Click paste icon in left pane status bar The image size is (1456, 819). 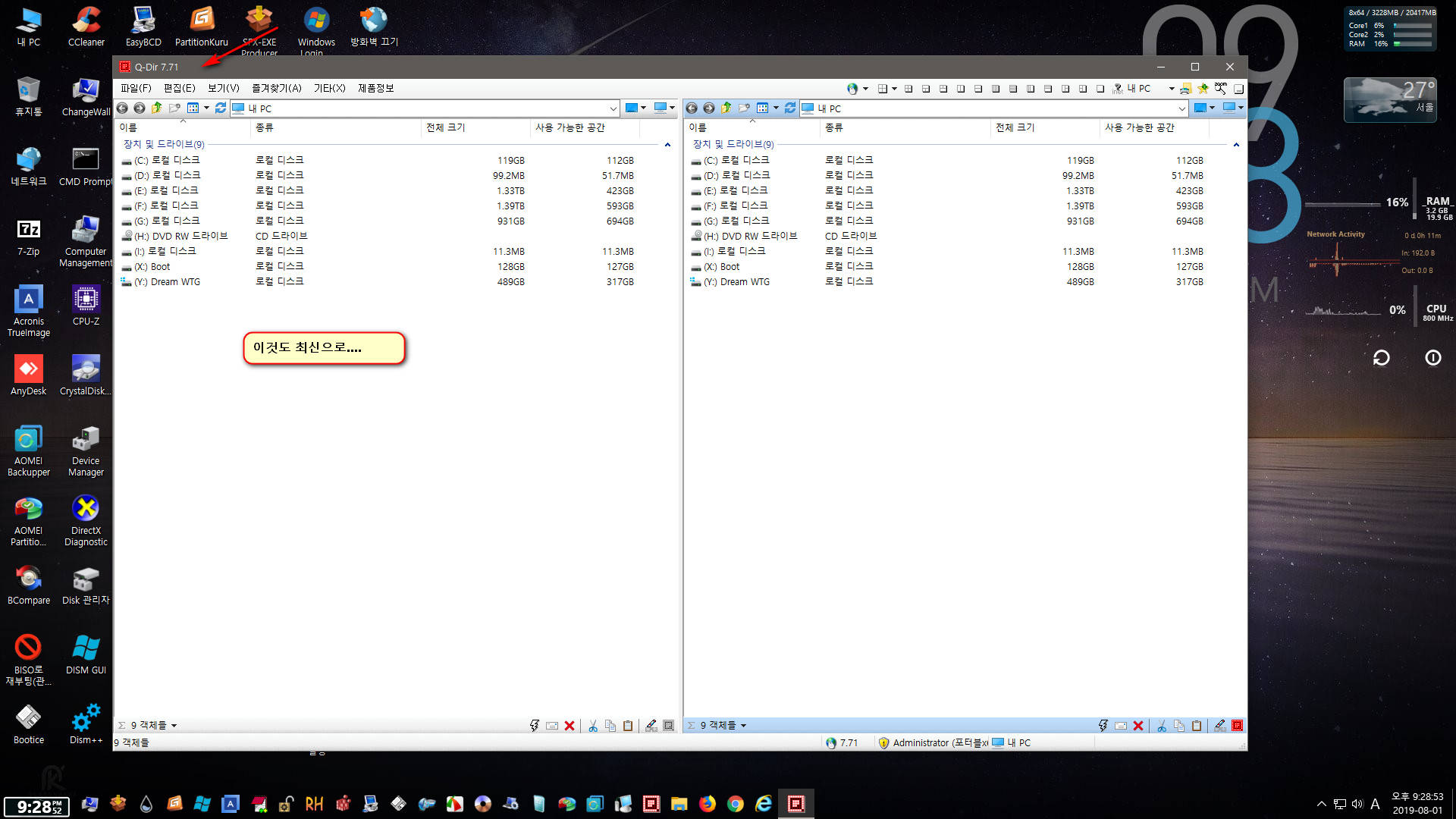coord(628,726)
